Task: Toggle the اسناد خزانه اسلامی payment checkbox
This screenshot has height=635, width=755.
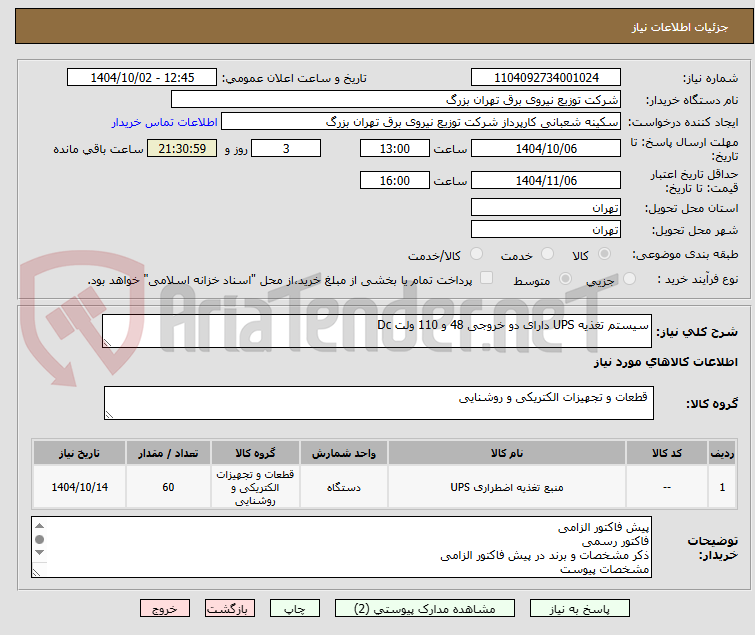Action: point(487,278)
